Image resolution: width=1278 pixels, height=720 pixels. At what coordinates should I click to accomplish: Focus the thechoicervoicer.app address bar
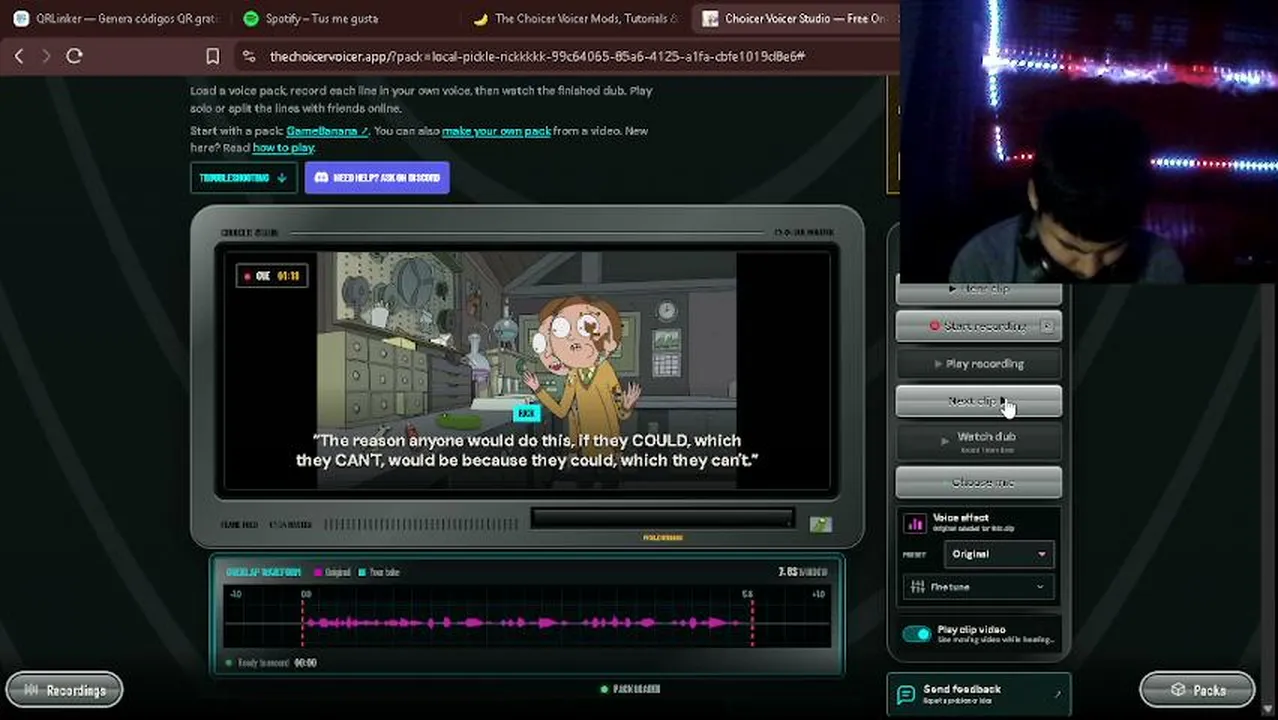(x=537, y=56)
